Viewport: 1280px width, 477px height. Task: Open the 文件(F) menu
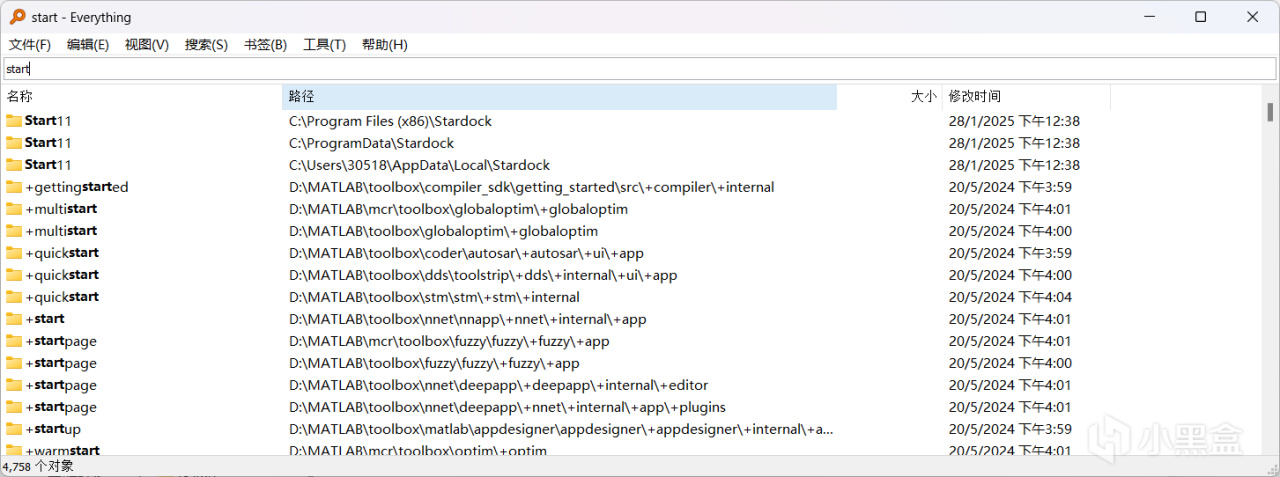coord(30,45)
